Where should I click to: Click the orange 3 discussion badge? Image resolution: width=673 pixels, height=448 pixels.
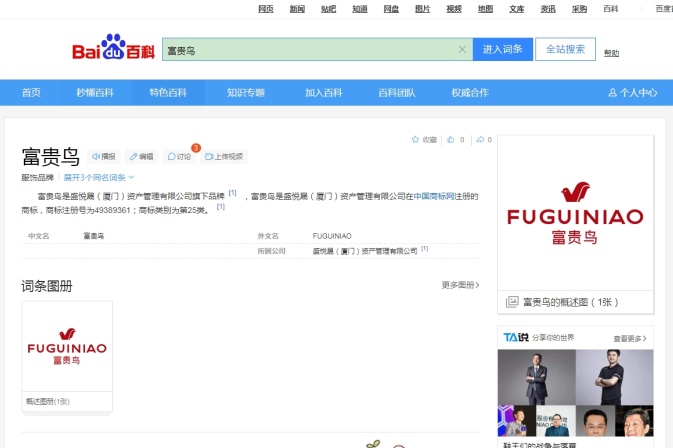pos(196,148)
